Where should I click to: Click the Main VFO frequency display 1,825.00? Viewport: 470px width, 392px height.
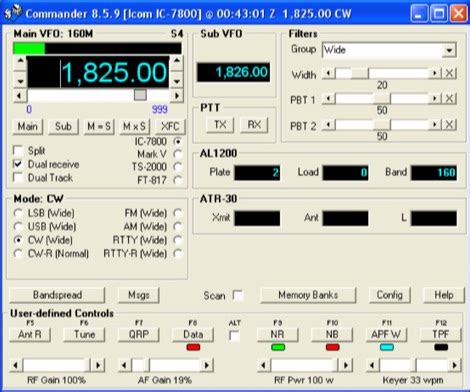tap(98, 72)
